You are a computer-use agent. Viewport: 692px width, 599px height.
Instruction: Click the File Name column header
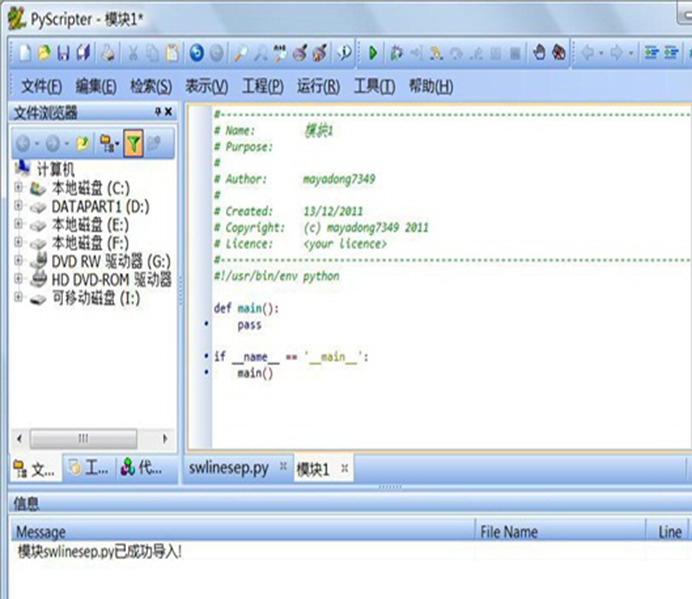tap(560, 532)
